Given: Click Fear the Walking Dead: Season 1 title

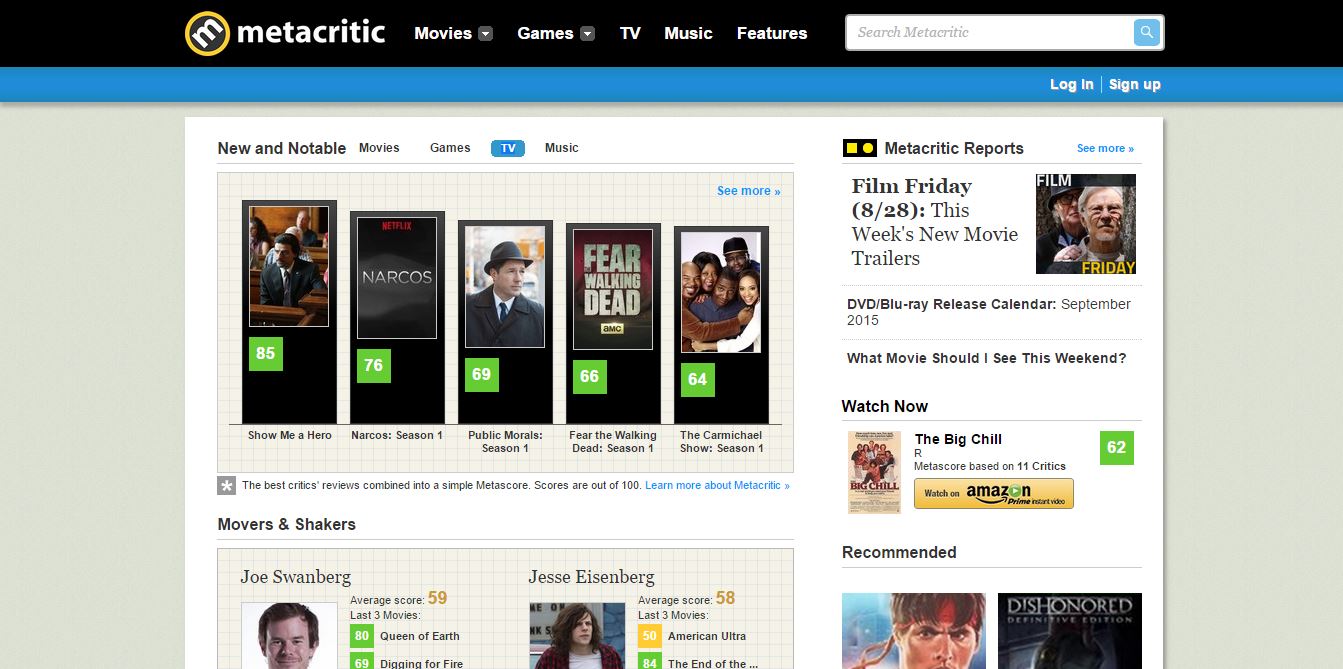Looking at the screenshot, I should click(613, 442).
